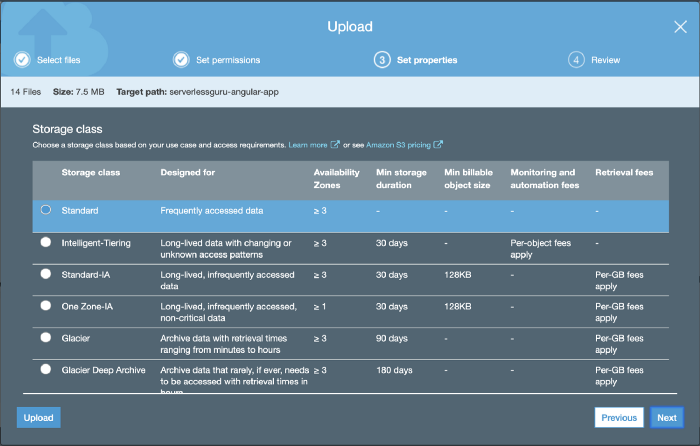Image resolution: width=700 pixels, height=446 pixels.
Task: Click the 'Frequently accessed data' cell
Action: (212, 211)
